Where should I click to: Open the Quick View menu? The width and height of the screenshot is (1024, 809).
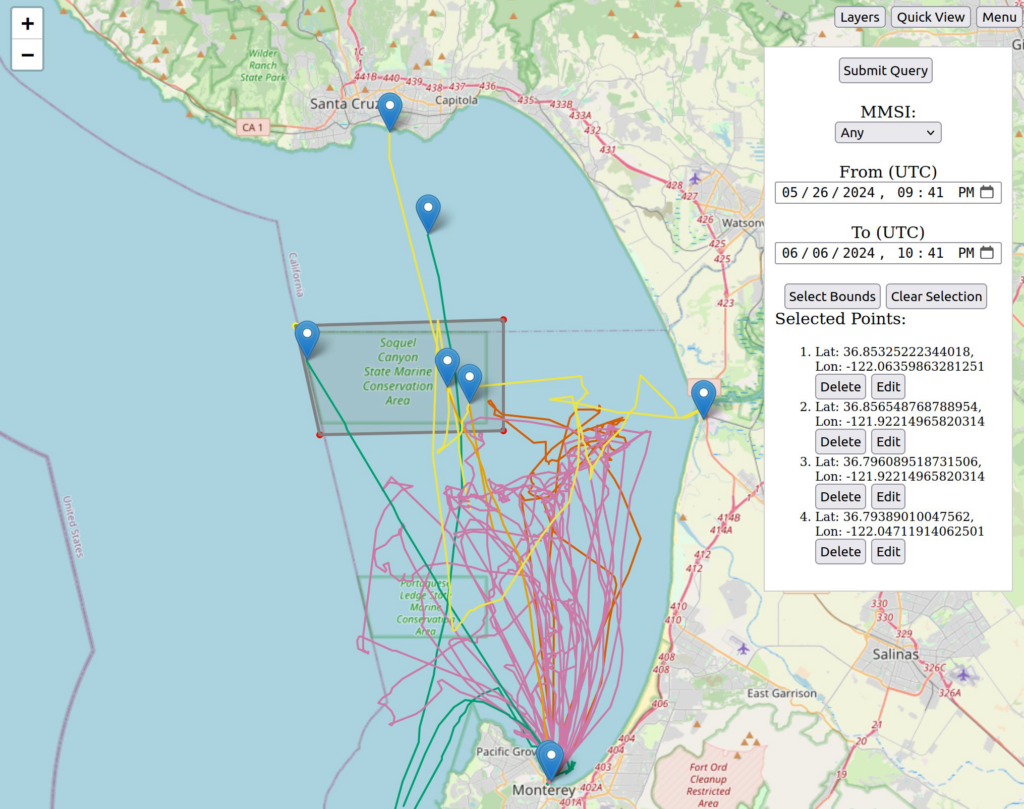click(930, 17)
